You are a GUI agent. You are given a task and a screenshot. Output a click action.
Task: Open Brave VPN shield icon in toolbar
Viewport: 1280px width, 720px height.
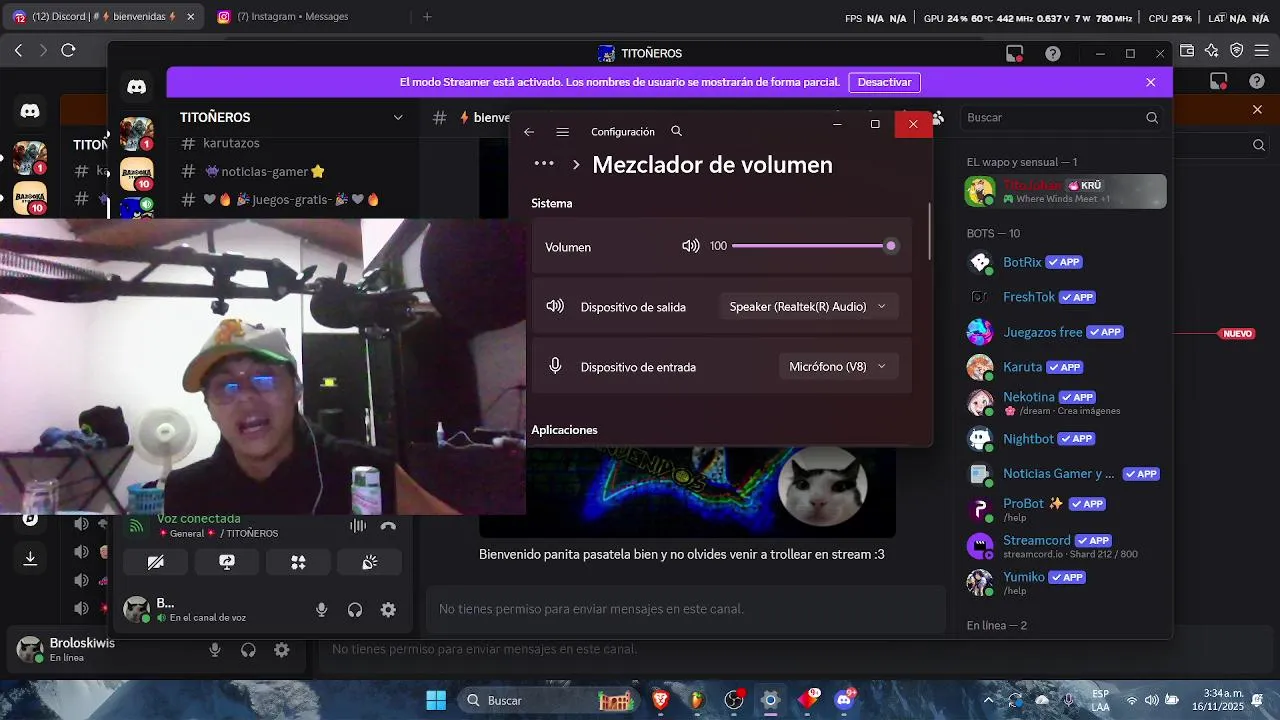tap(1237, 50)
